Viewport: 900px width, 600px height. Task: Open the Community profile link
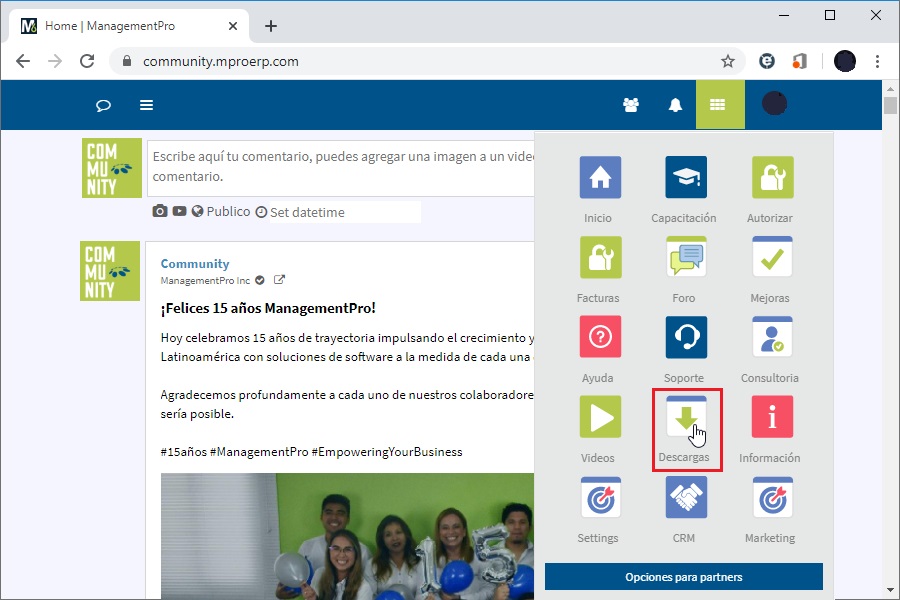[195, 263]
